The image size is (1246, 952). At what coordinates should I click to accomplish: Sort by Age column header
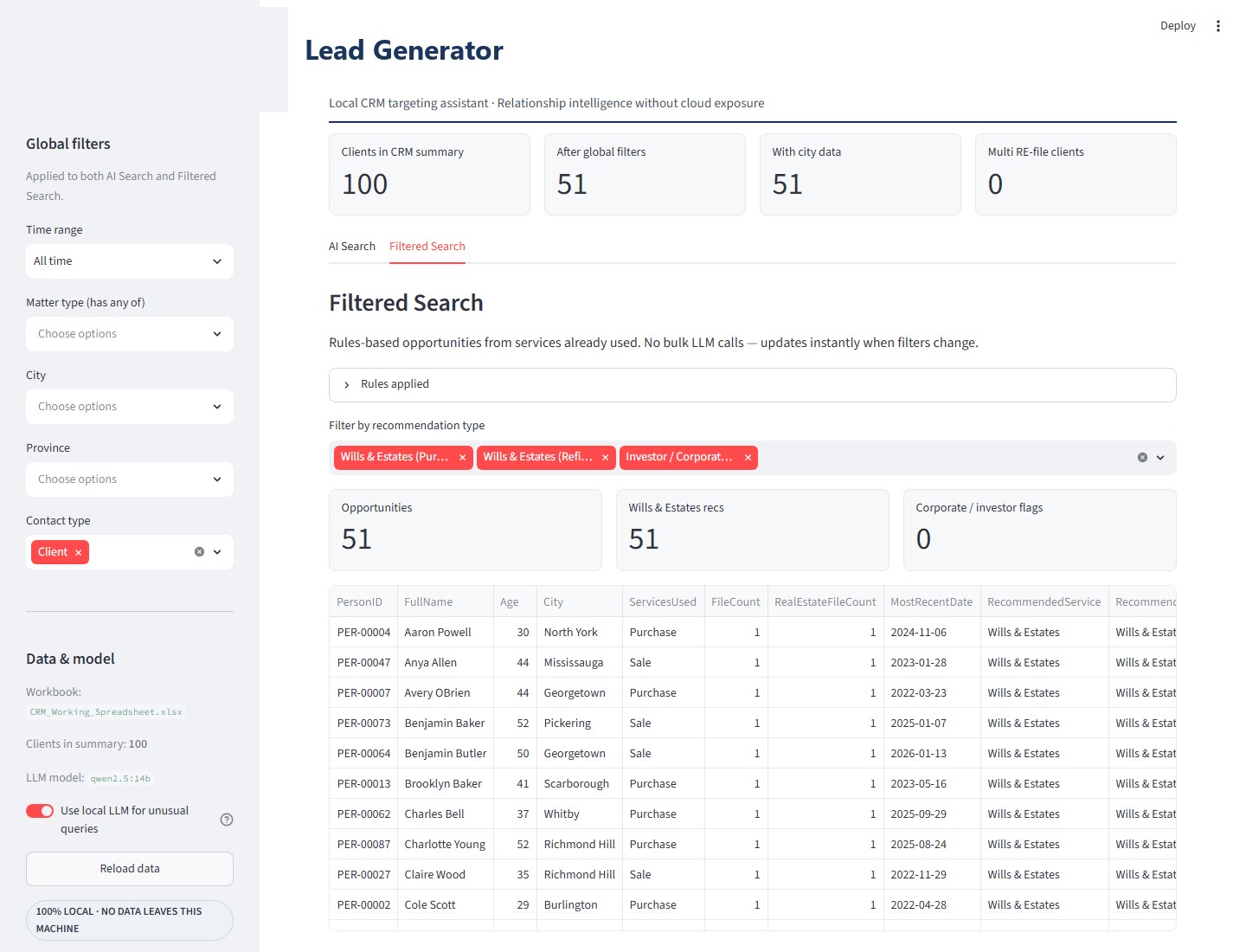click(515, 602)
